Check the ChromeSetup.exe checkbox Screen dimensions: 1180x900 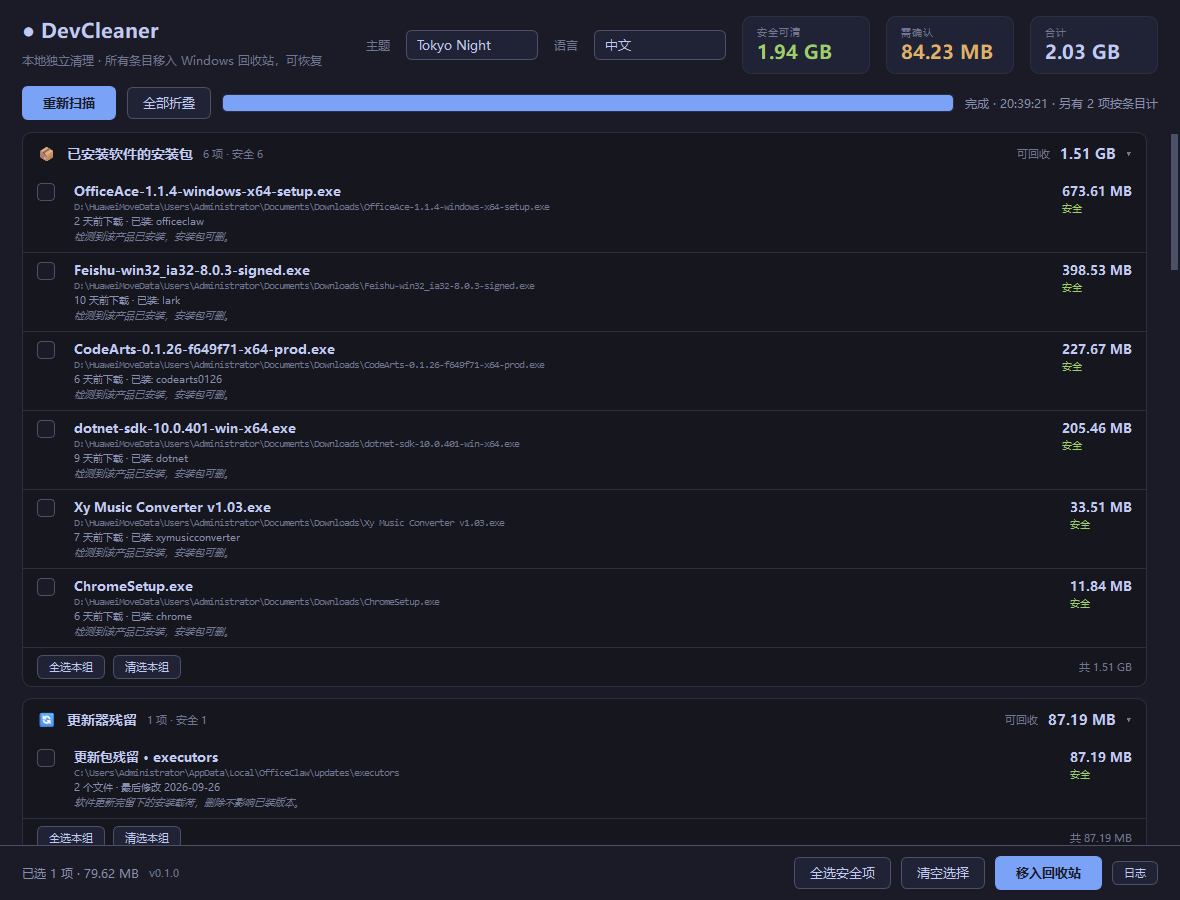(x=46, y=587)
